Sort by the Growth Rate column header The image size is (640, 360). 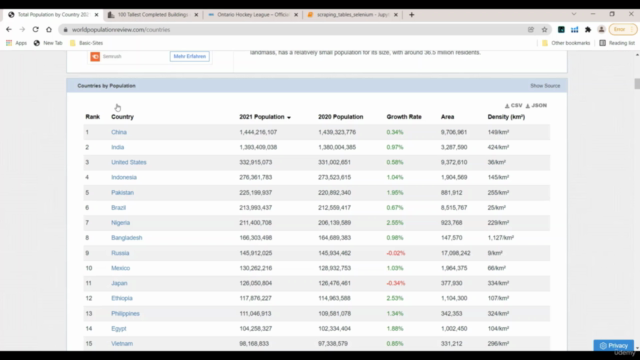(x=404, y=117)
